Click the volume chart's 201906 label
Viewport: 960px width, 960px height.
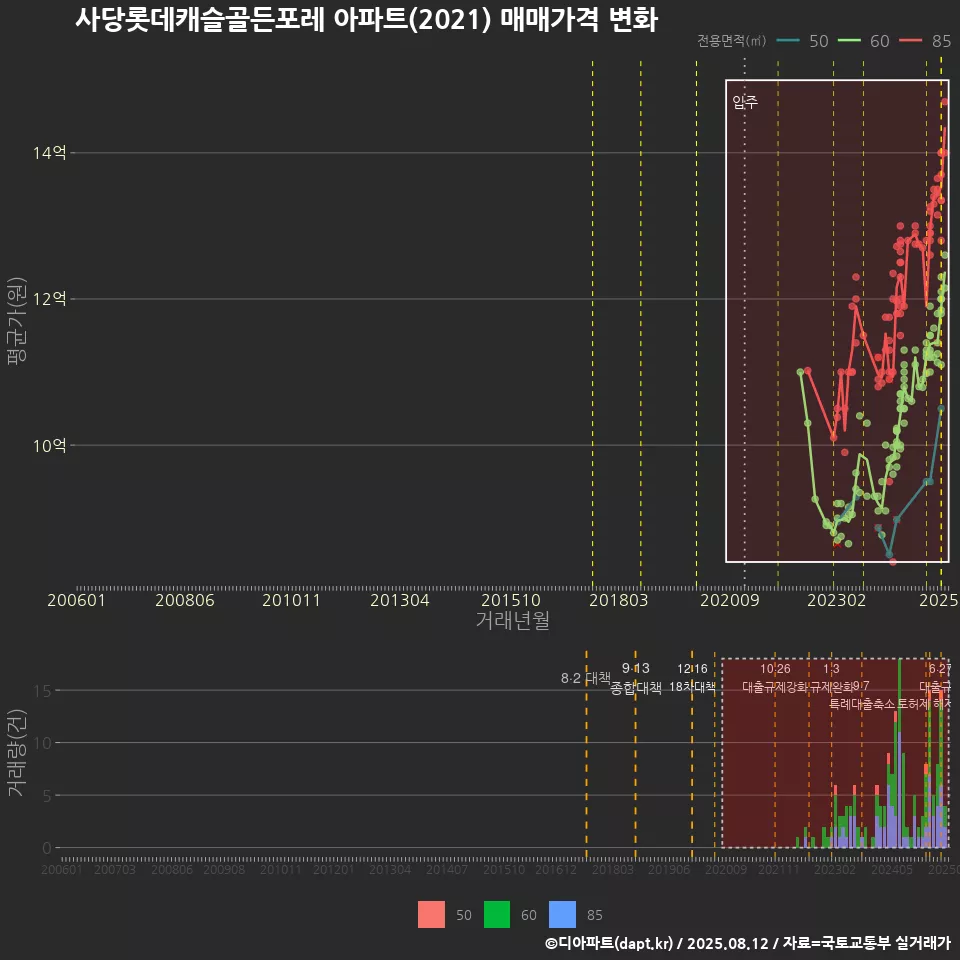(x=669, y=869)
